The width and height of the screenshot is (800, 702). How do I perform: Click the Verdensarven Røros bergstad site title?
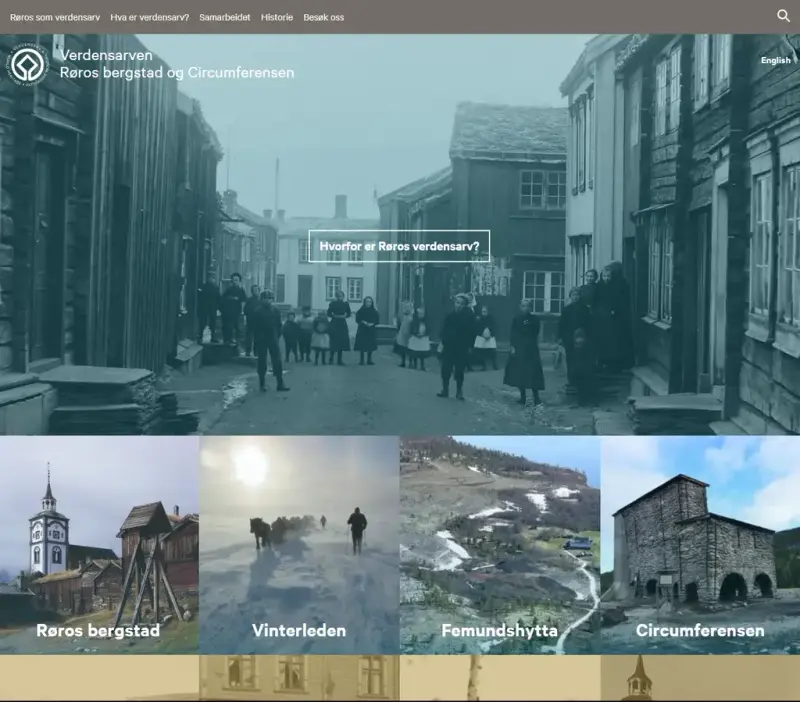pos(177,64)
